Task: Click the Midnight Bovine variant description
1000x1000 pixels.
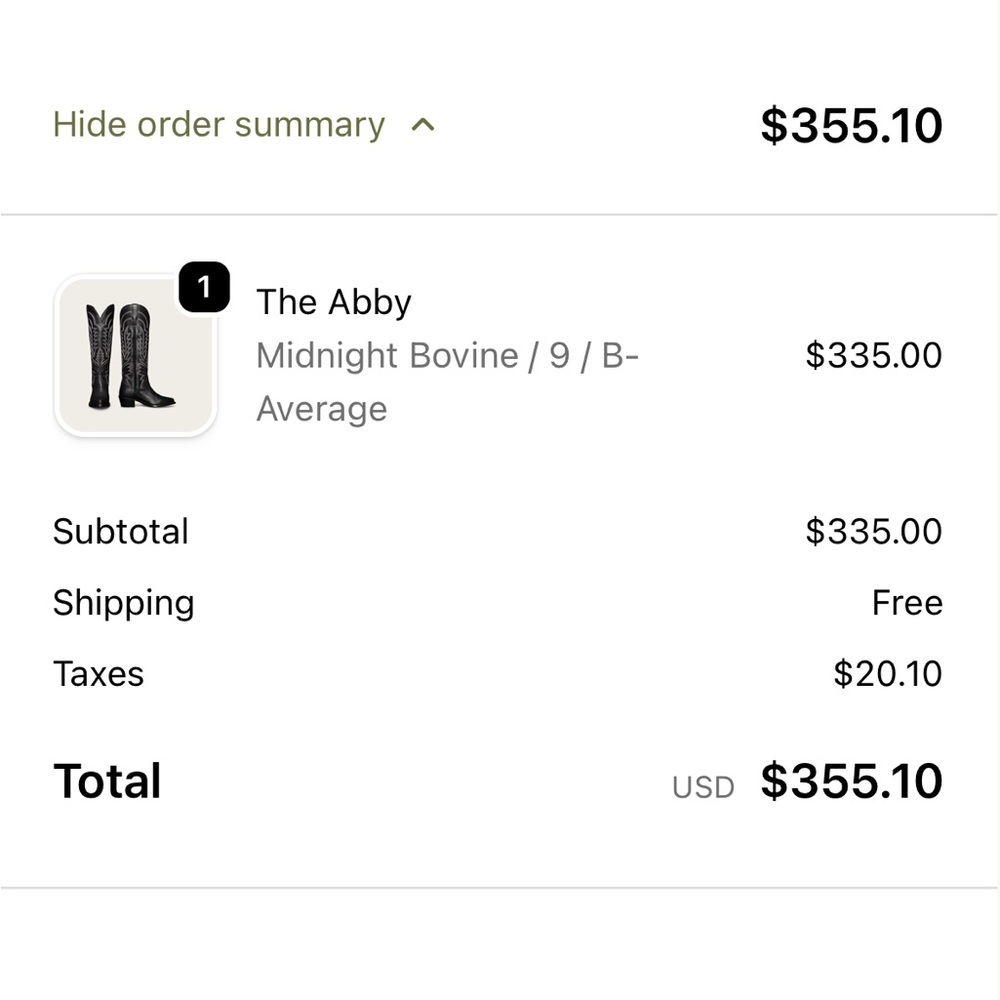Action: tap(447, 382)
